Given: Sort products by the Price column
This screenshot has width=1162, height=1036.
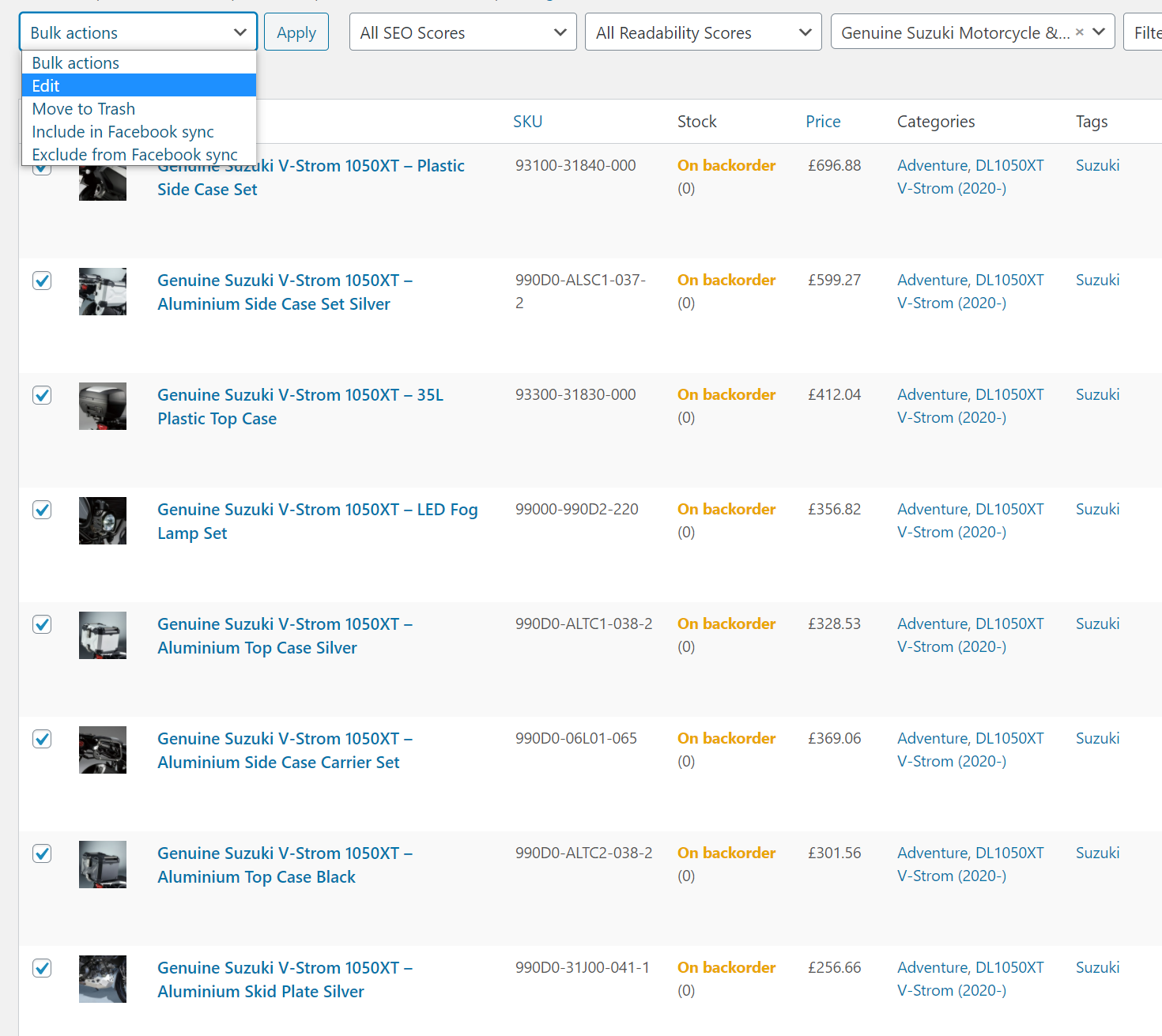Looking at the screenshot, I should point(822,122).
